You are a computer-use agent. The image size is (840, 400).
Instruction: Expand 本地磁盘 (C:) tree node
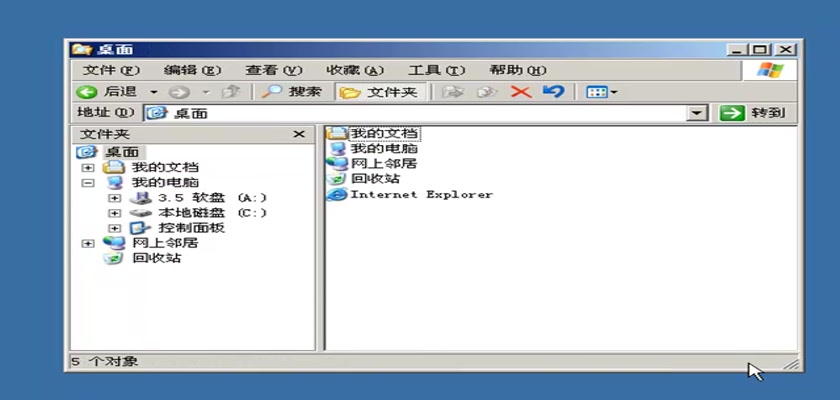click(114, 213)
